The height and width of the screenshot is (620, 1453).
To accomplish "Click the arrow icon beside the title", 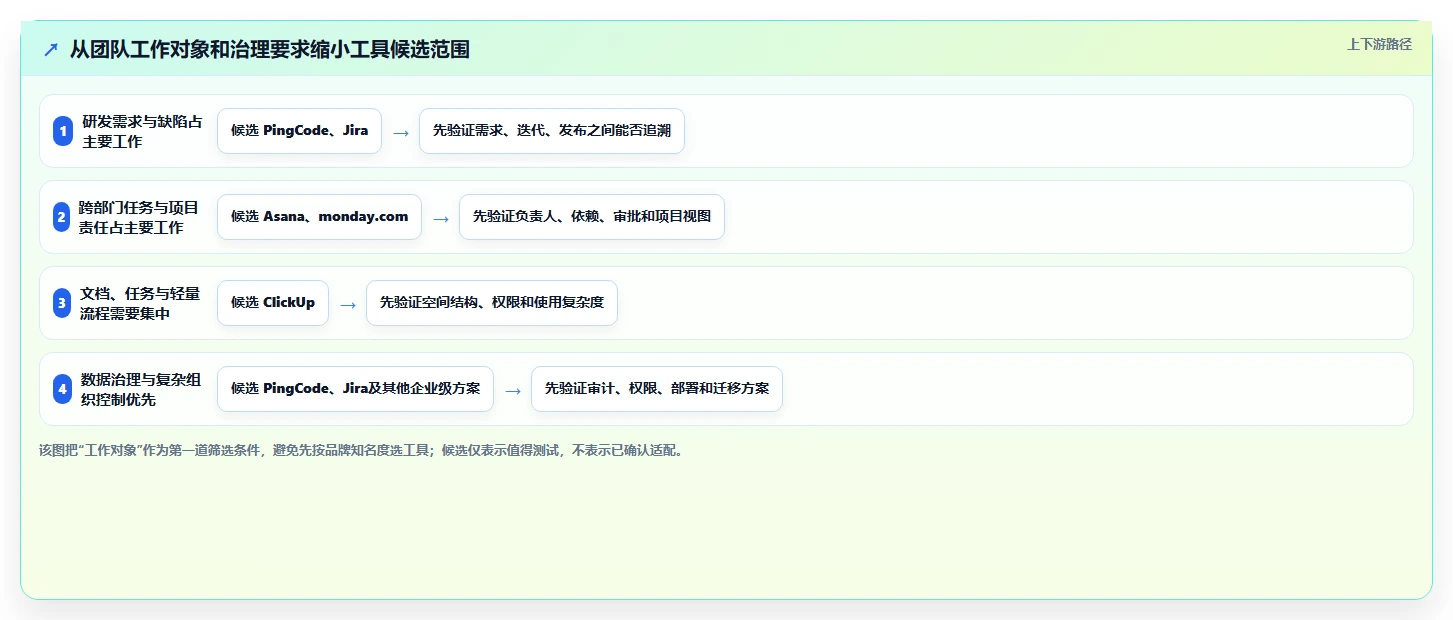I will (50, 49).
